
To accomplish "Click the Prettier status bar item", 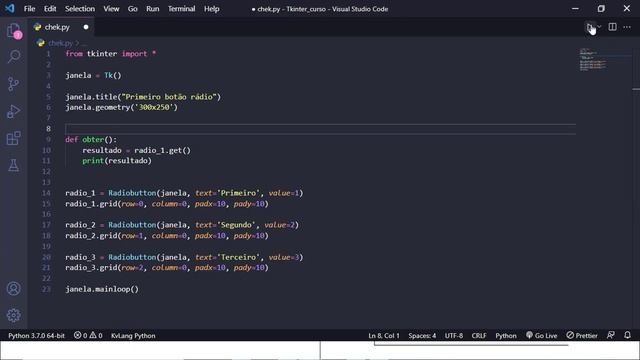I will tap(582, 336).
